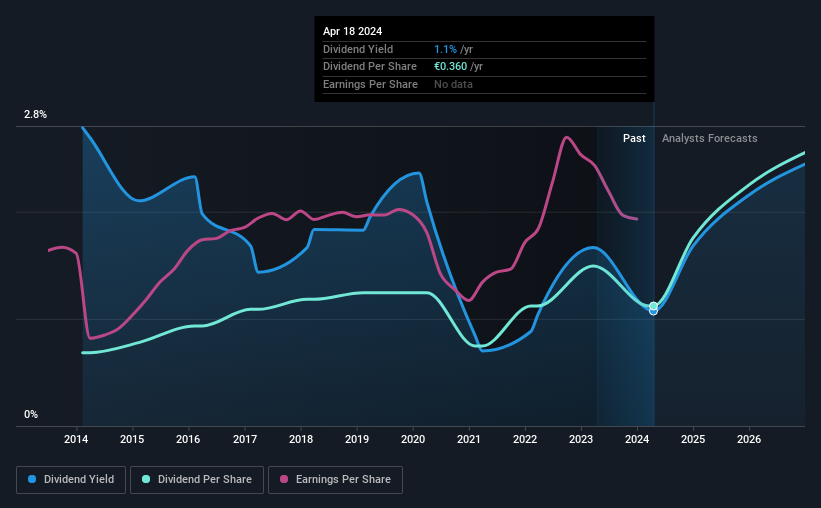
Task: Click the 1.1% dividend yield value
Action: point(445,49)
